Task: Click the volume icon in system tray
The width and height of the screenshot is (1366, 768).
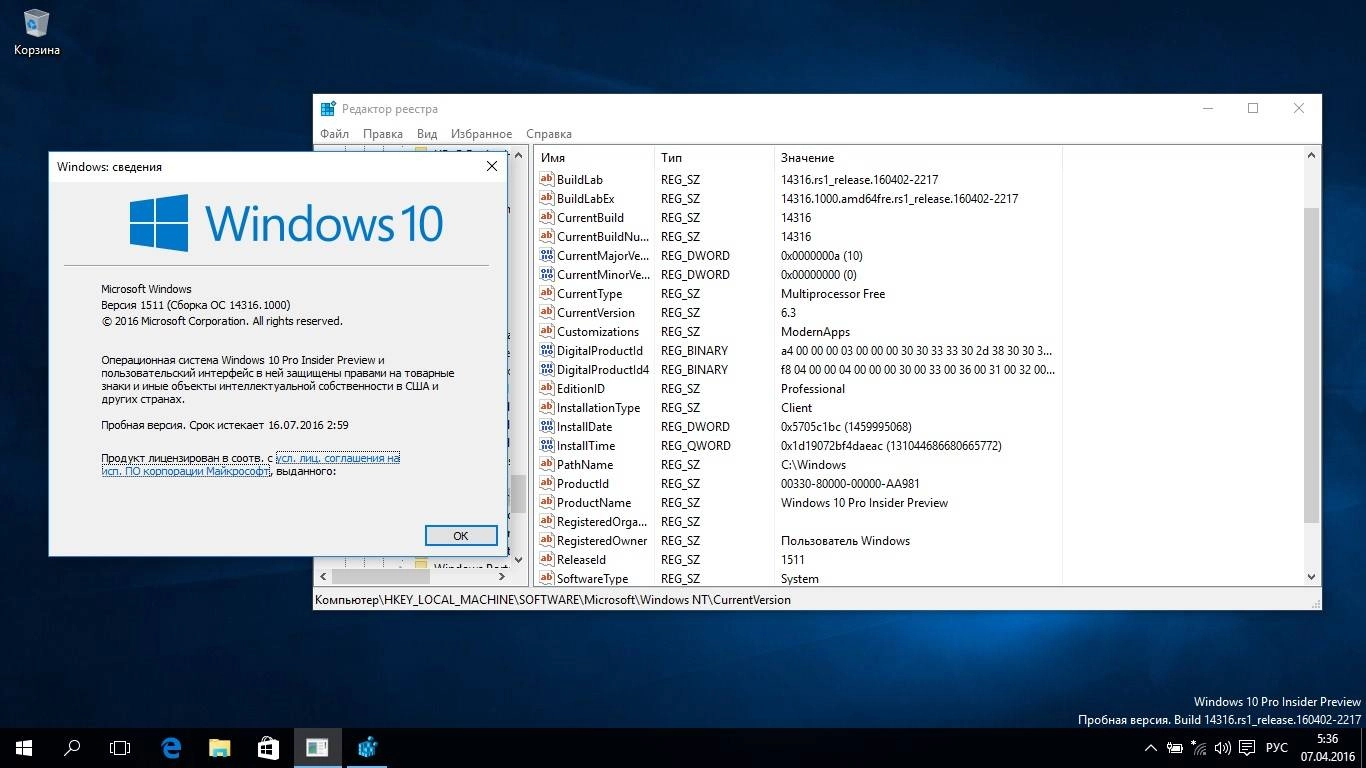Action: (1223, 748)
